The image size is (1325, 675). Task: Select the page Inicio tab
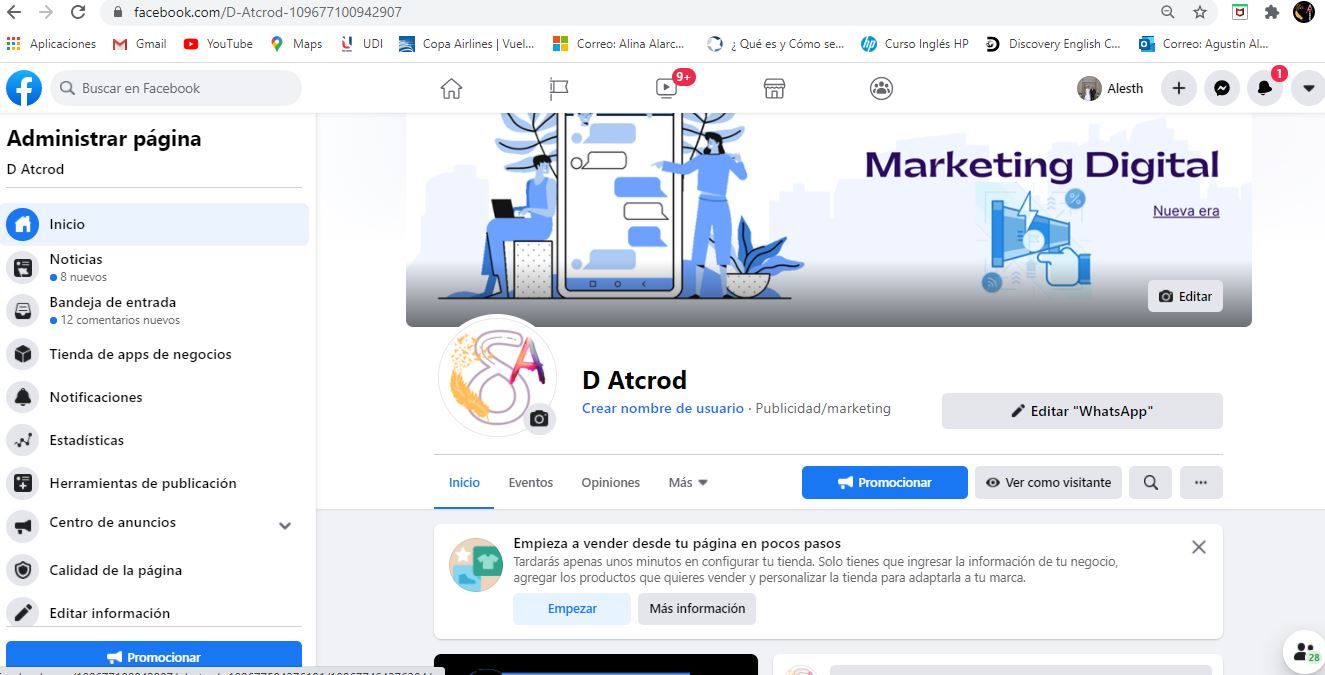(464, 482)
